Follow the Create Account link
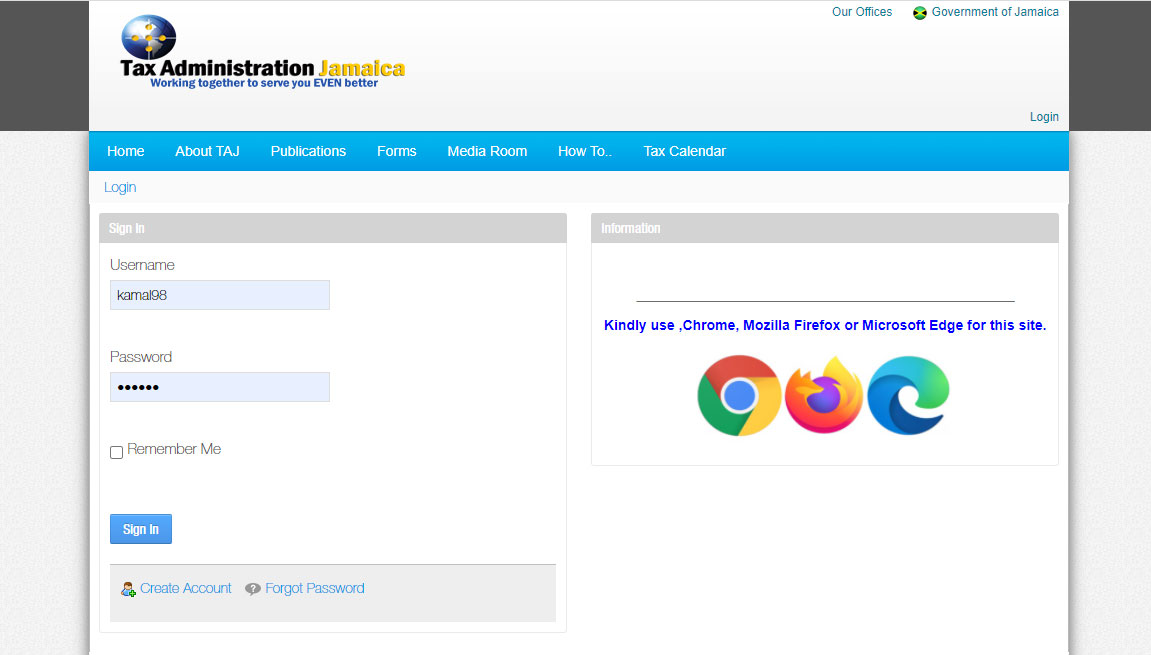The image size is (1151, 655). [186, 588]
